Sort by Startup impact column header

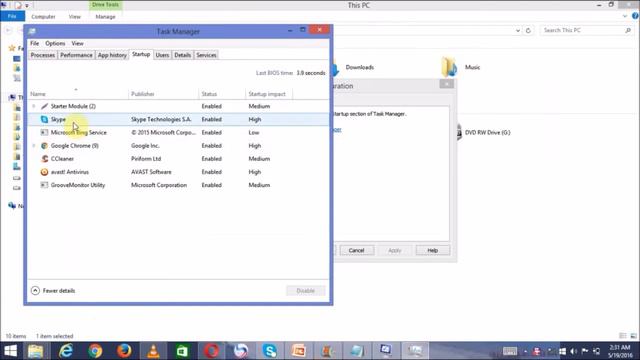(269, 94)
